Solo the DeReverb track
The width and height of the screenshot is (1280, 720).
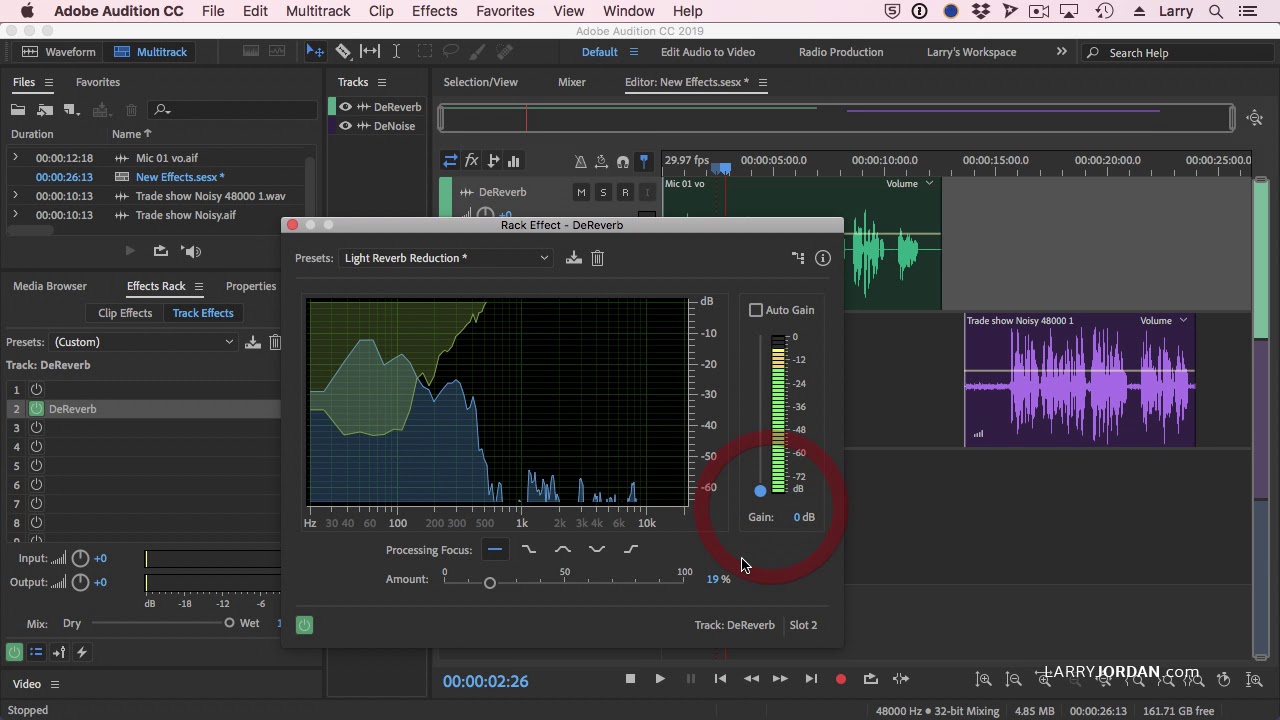[x=603, y=192]
